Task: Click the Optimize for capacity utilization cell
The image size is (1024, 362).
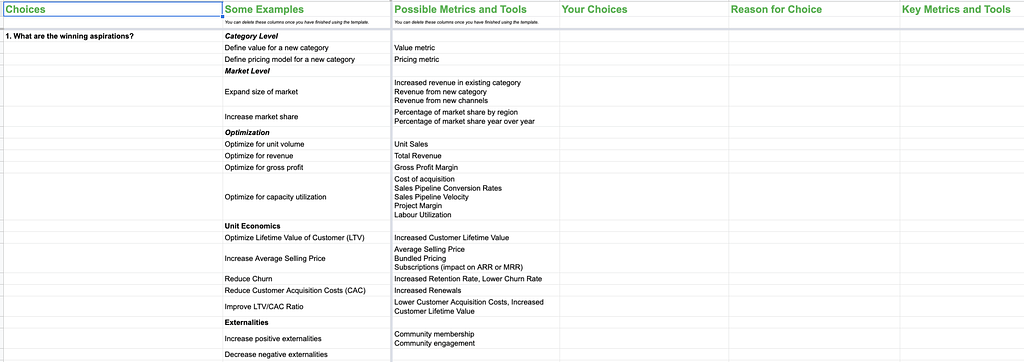Action: click(x=307, y=197)
